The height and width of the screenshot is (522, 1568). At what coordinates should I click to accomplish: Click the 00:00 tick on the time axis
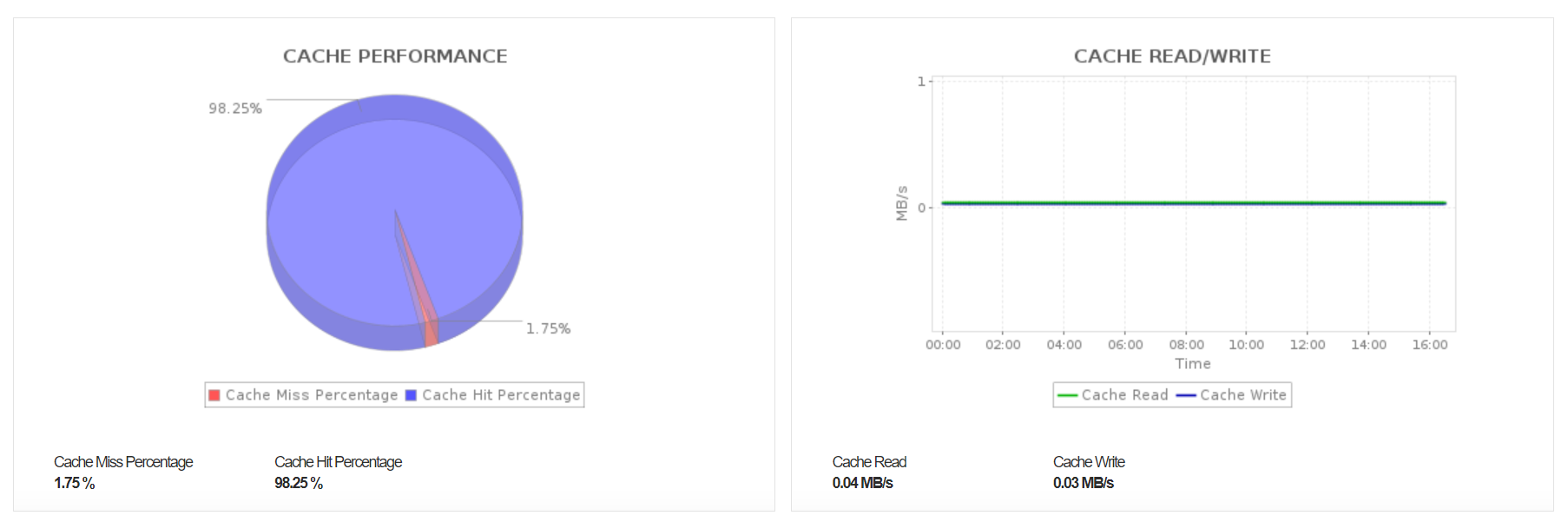coord(943,345)
